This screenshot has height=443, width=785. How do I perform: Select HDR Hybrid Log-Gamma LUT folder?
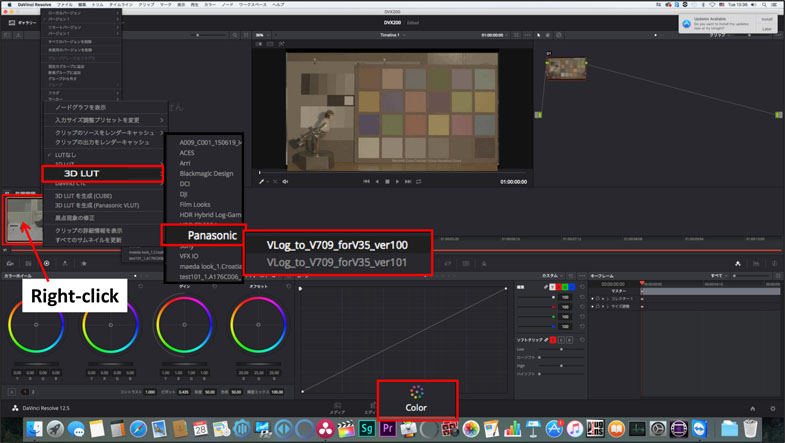point(210,215)
